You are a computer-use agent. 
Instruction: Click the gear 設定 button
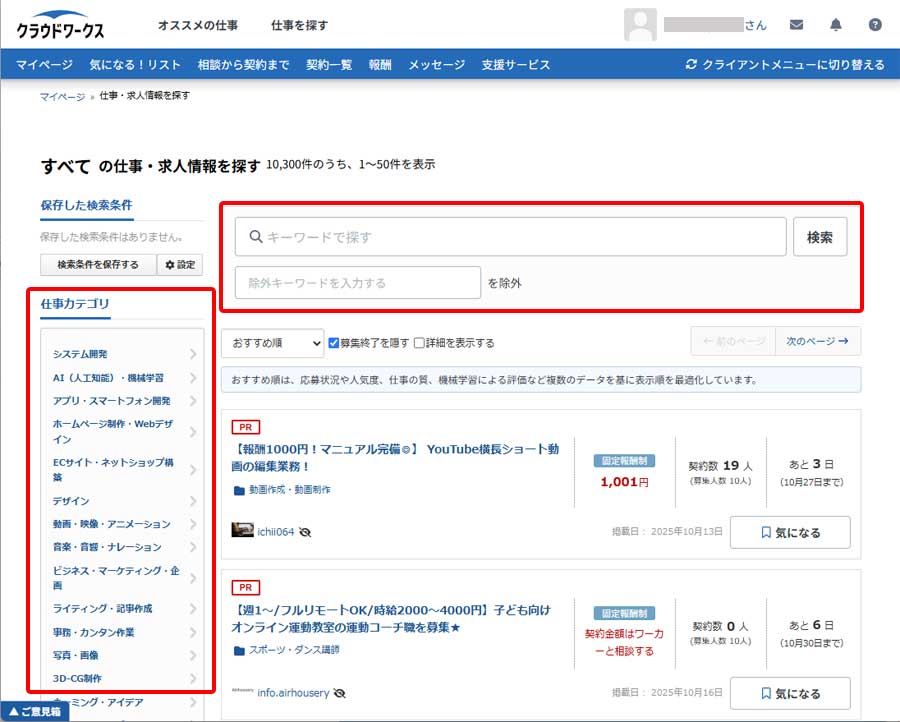pos(180,264)
